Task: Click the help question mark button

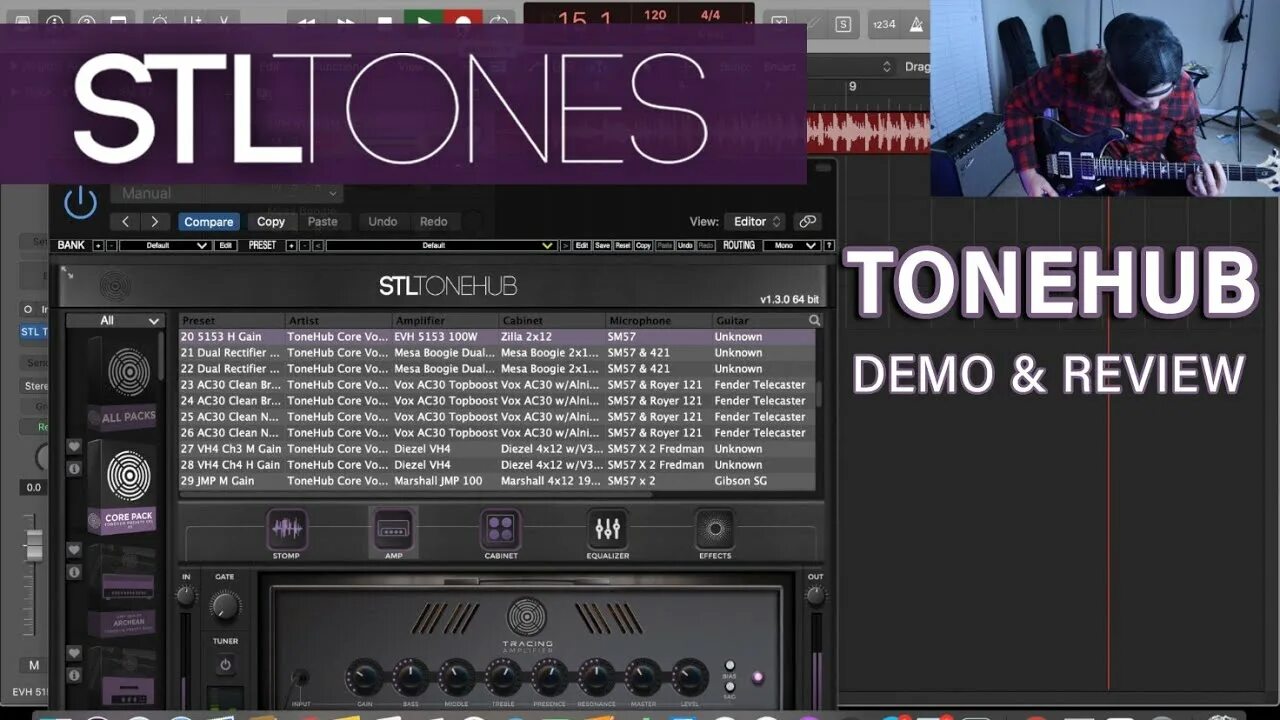Action: [829, 245]
